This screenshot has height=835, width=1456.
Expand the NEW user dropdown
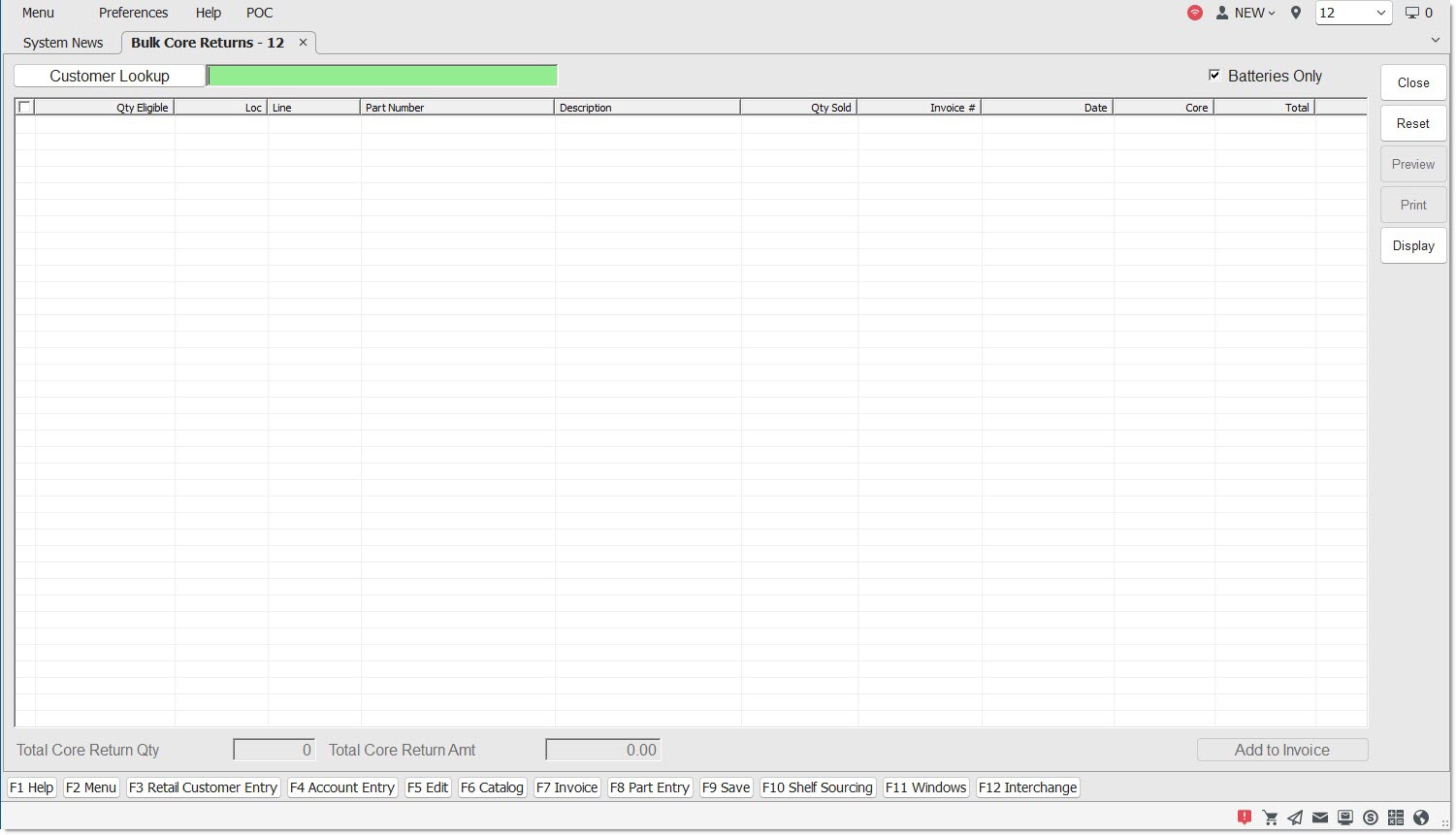click(x=1246, y=13)
